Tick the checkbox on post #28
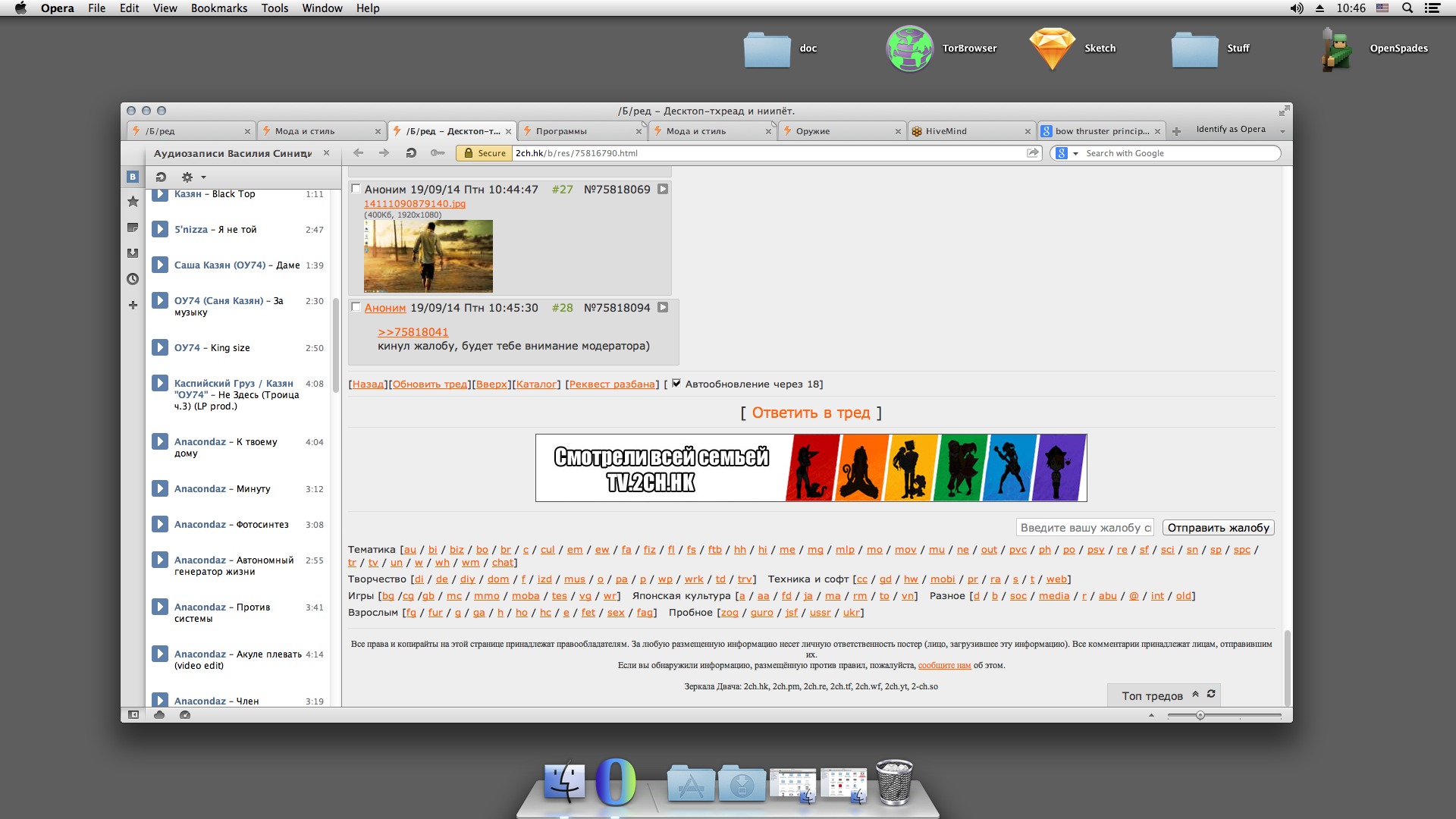Screen dimensions: 1456x819 point(356,307)
